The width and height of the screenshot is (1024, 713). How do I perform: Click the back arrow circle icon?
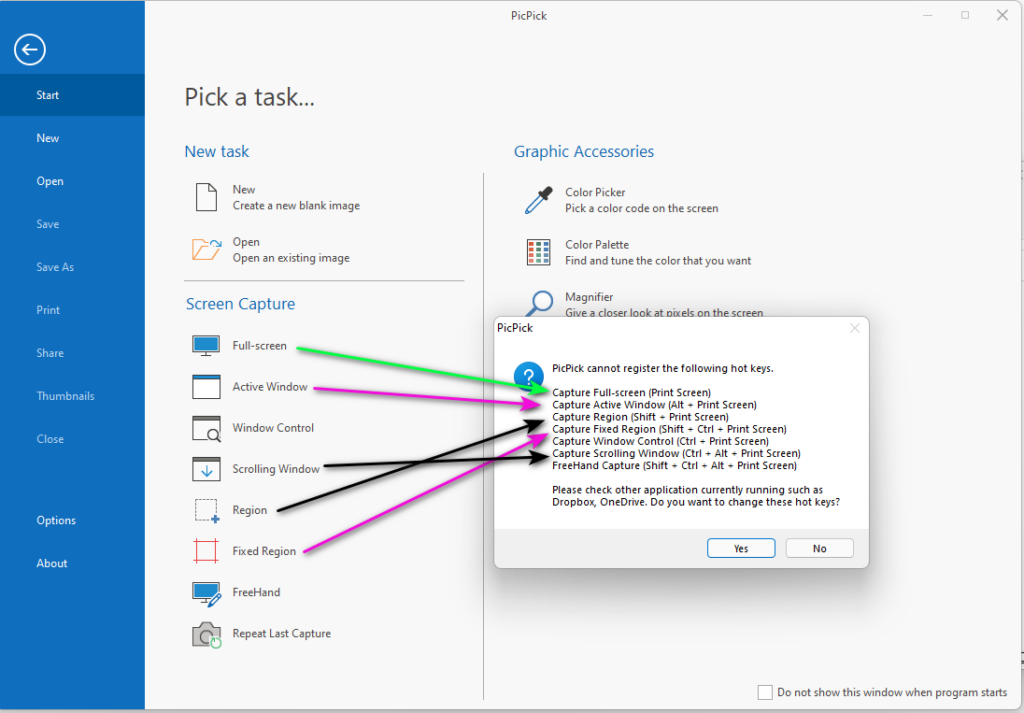point(29,50)
